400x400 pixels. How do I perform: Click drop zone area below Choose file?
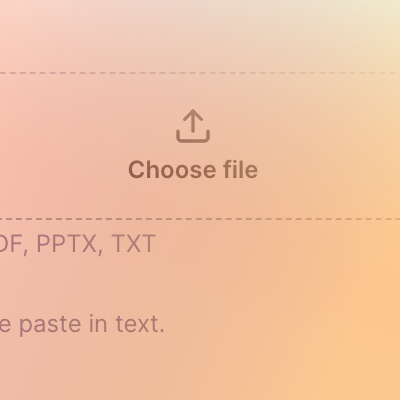click(x=193, y=199)
